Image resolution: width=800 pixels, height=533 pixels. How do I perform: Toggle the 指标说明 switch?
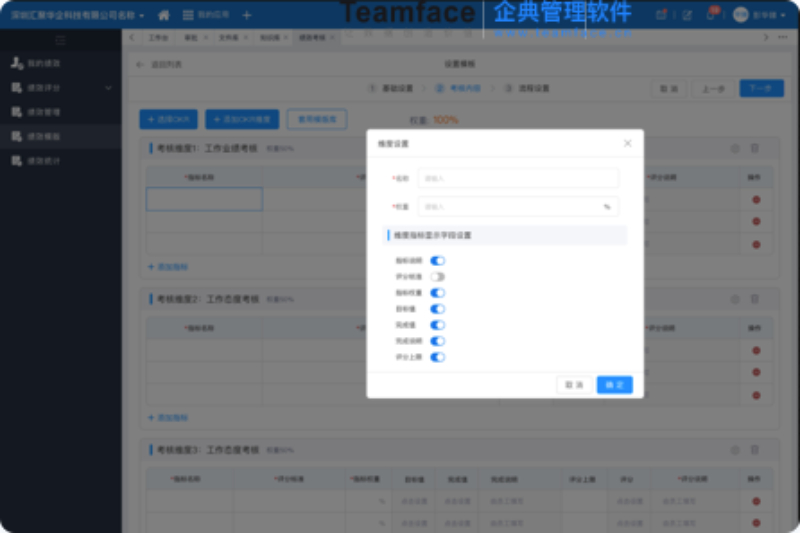pos(437,261)
